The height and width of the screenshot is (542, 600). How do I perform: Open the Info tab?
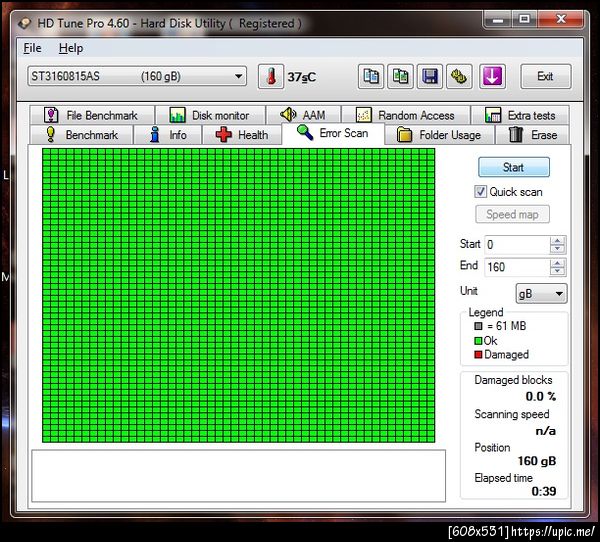pyautogui.click(x=168, y=135)
